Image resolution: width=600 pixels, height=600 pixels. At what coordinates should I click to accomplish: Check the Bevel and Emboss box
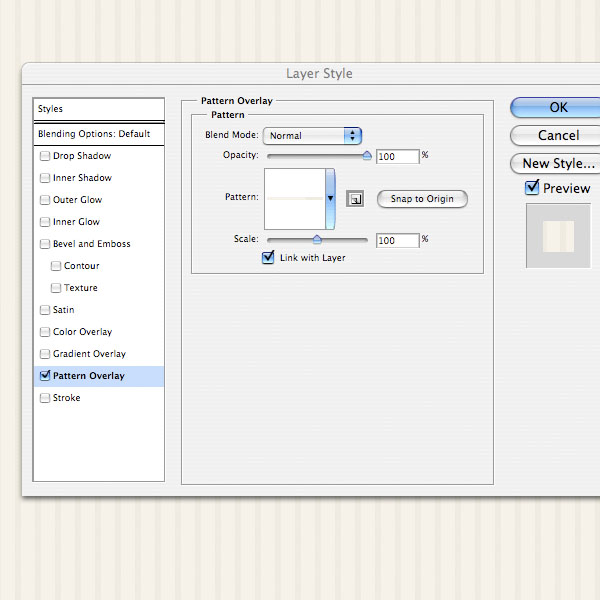pos(45,244)
